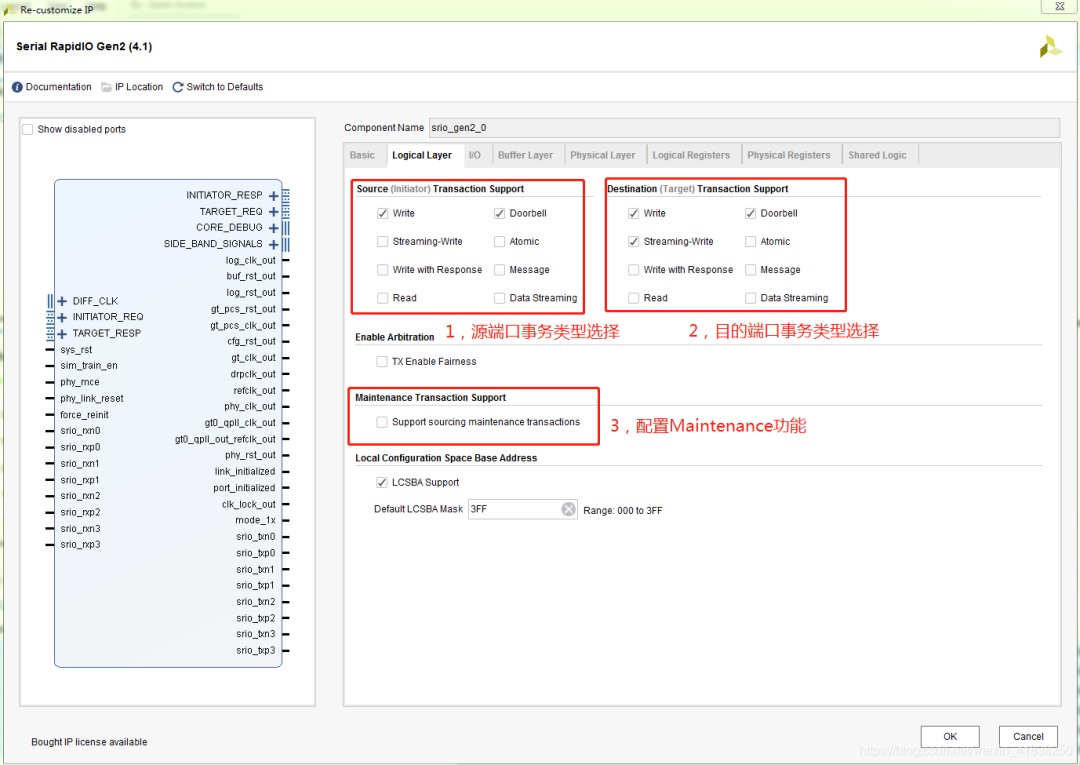Click the Component Name field
Viewport: 1080px width, 765px height.
click(x=744, y=128)
